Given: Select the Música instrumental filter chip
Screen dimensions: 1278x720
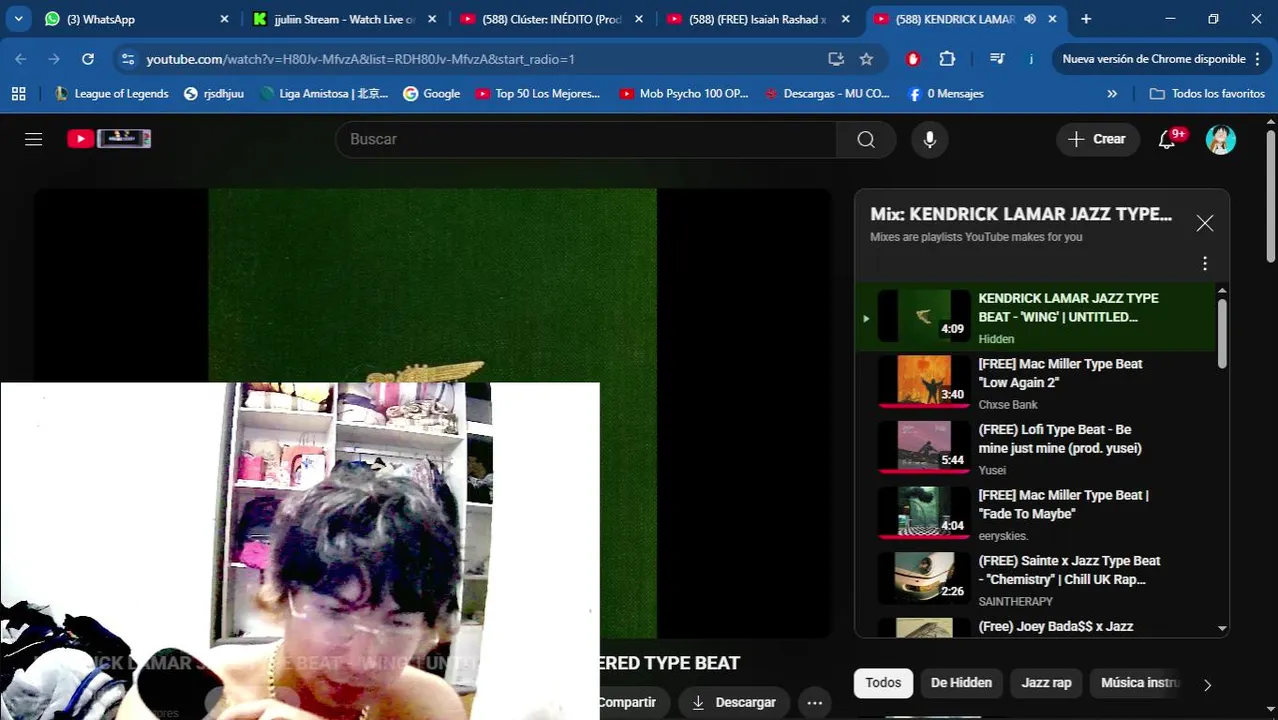Looking at the screenshot, I should 1139,683.
